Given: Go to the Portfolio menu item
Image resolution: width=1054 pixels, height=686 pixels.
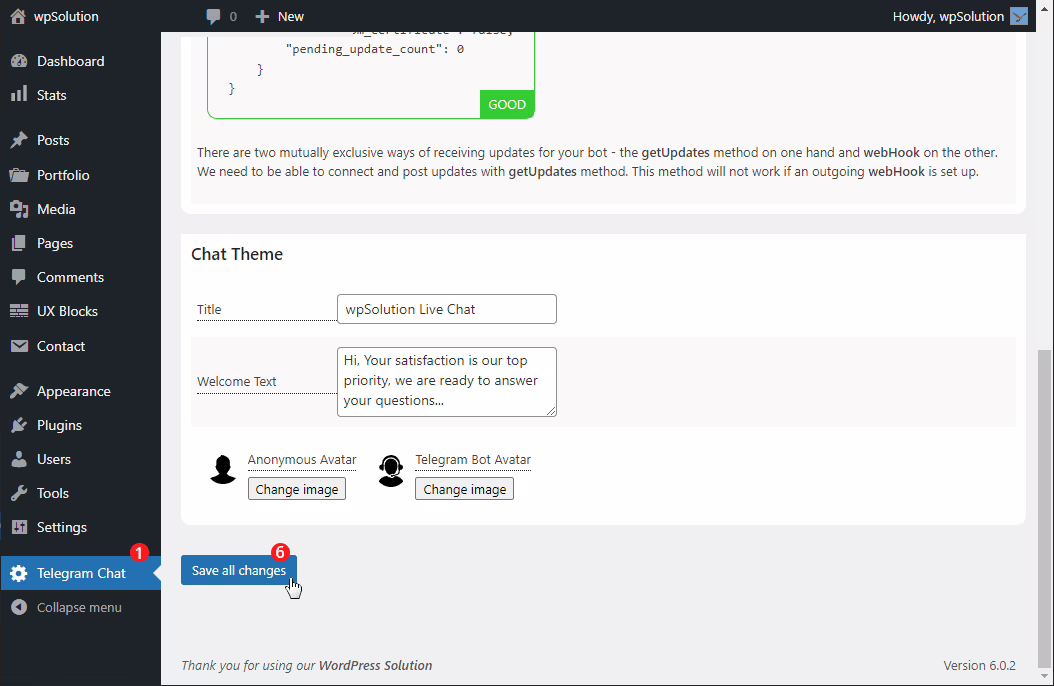Looking at the screenshot, I should 63,175.
